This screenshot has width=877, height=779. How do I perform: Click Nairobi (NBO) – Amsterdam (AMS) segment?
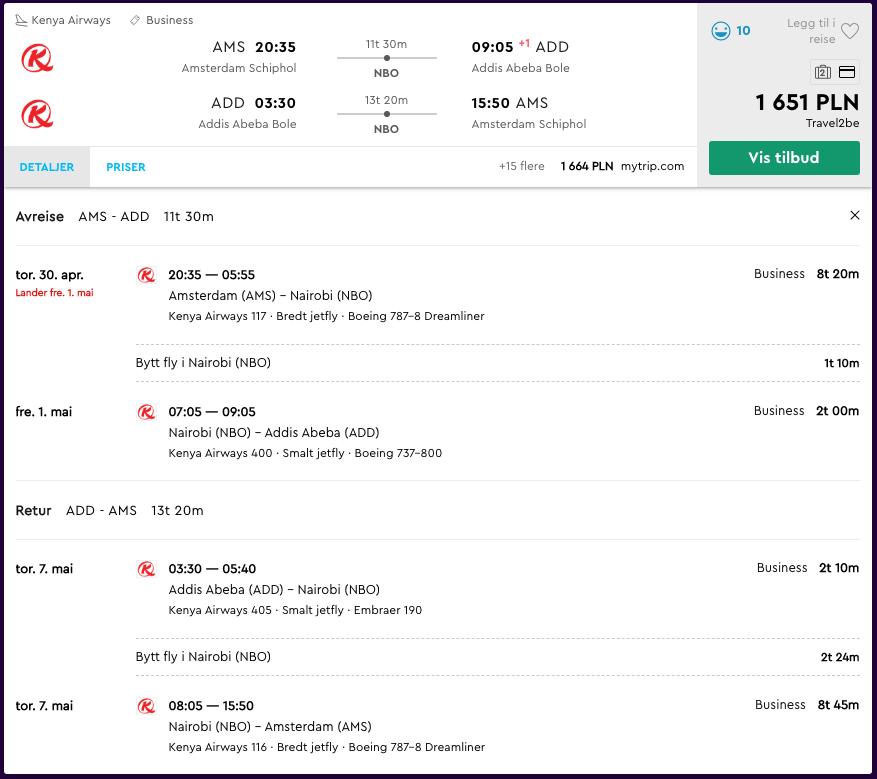(x=270, y=726)
